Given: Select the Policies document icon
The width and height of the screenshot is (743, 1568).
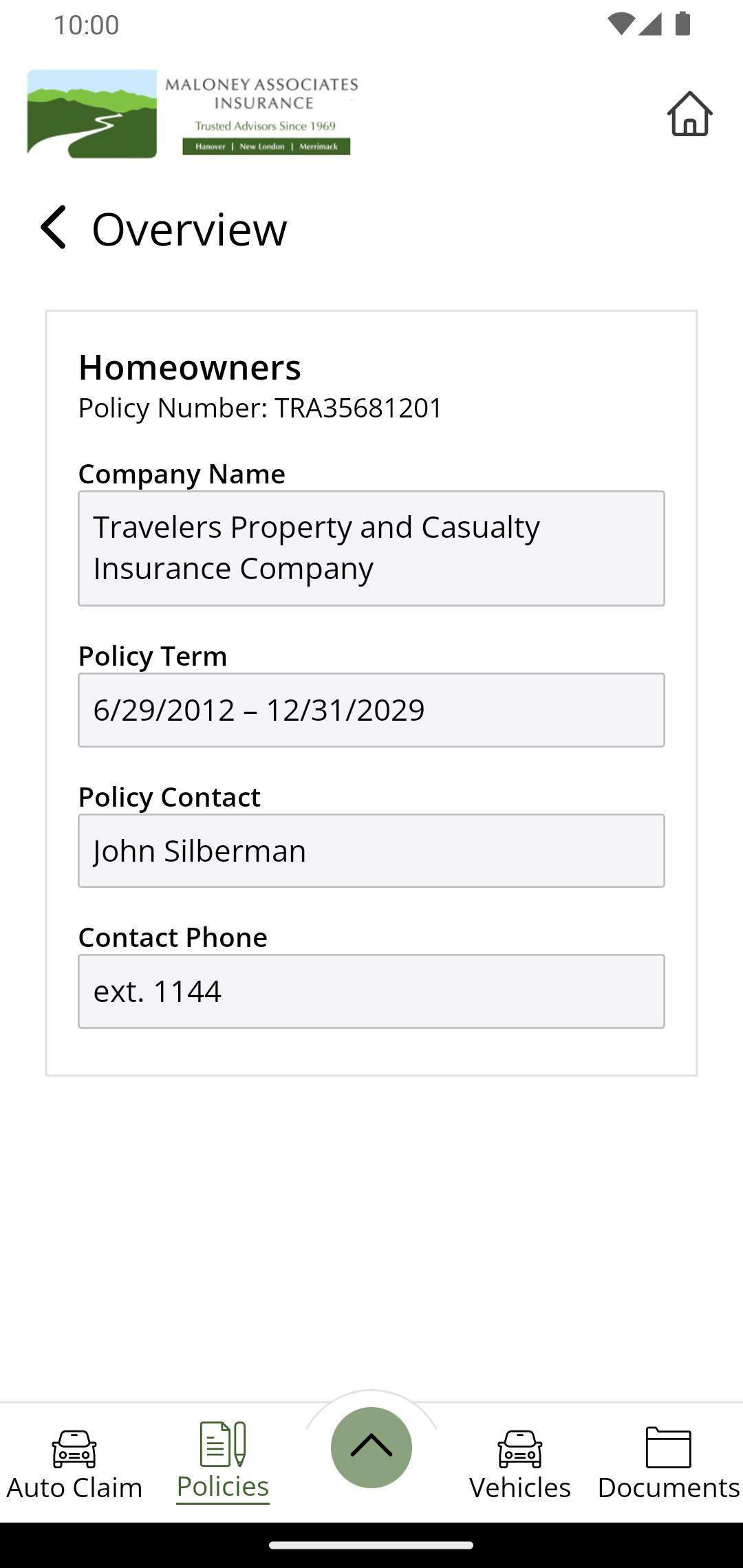Looking at the screenshot, I should tap(222, 1444).
